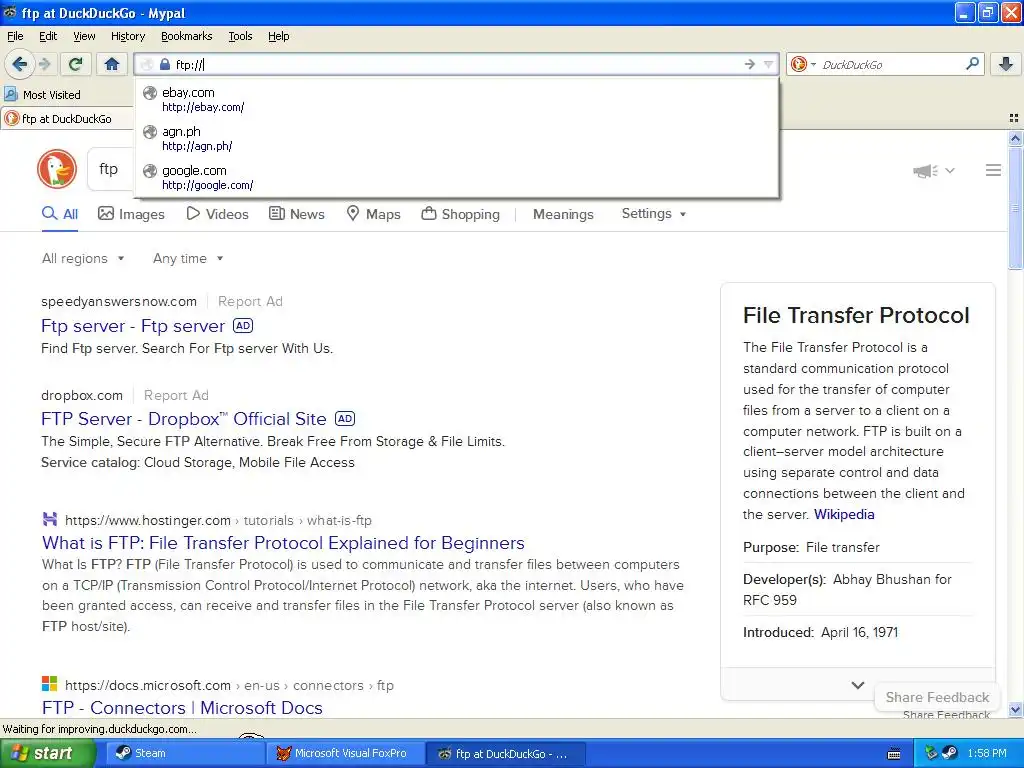
Task: Open the home page icon
Action: 112,64
